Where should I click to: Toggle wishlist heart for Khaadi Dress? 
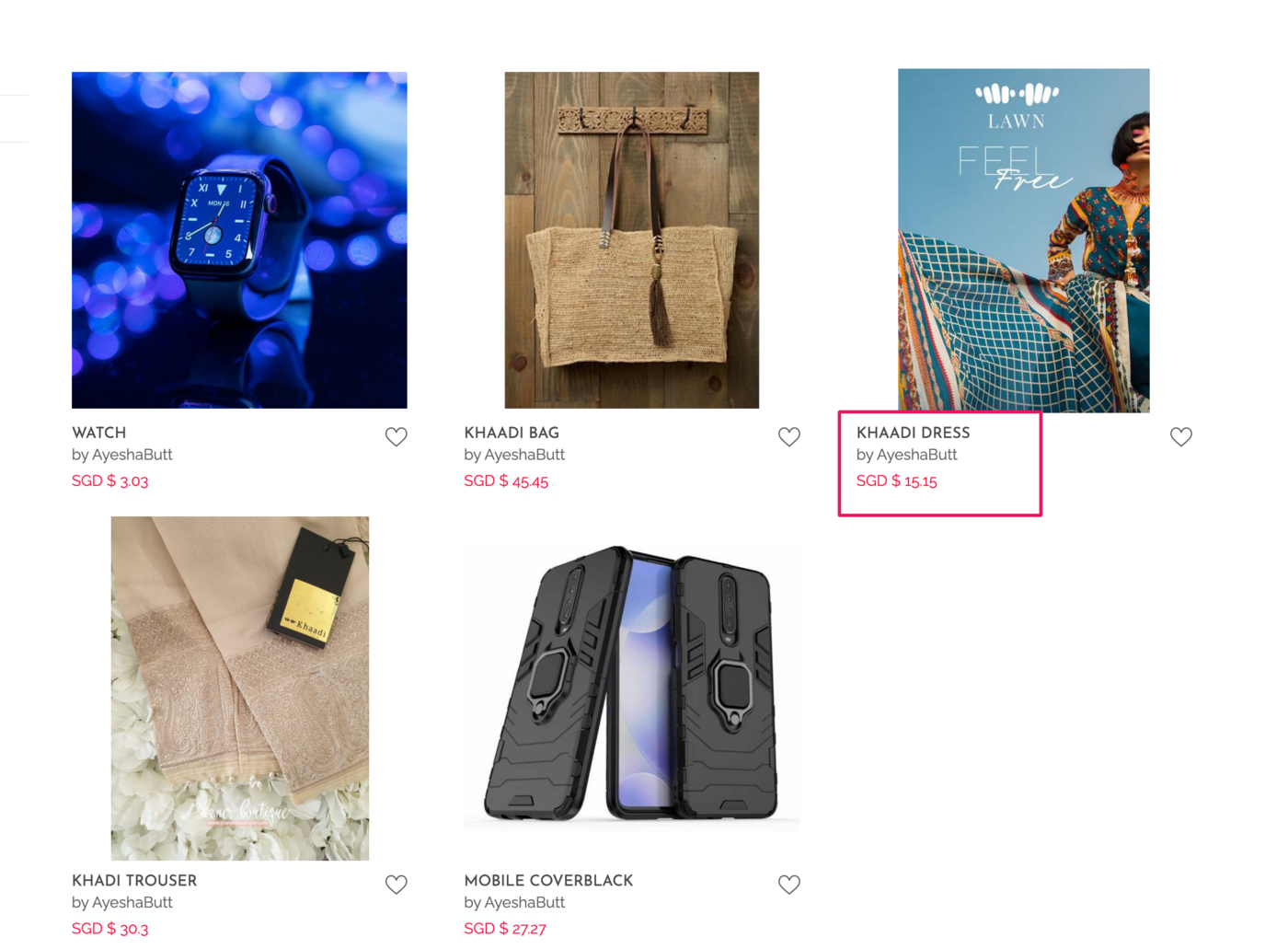click(x=1181, y=436)
